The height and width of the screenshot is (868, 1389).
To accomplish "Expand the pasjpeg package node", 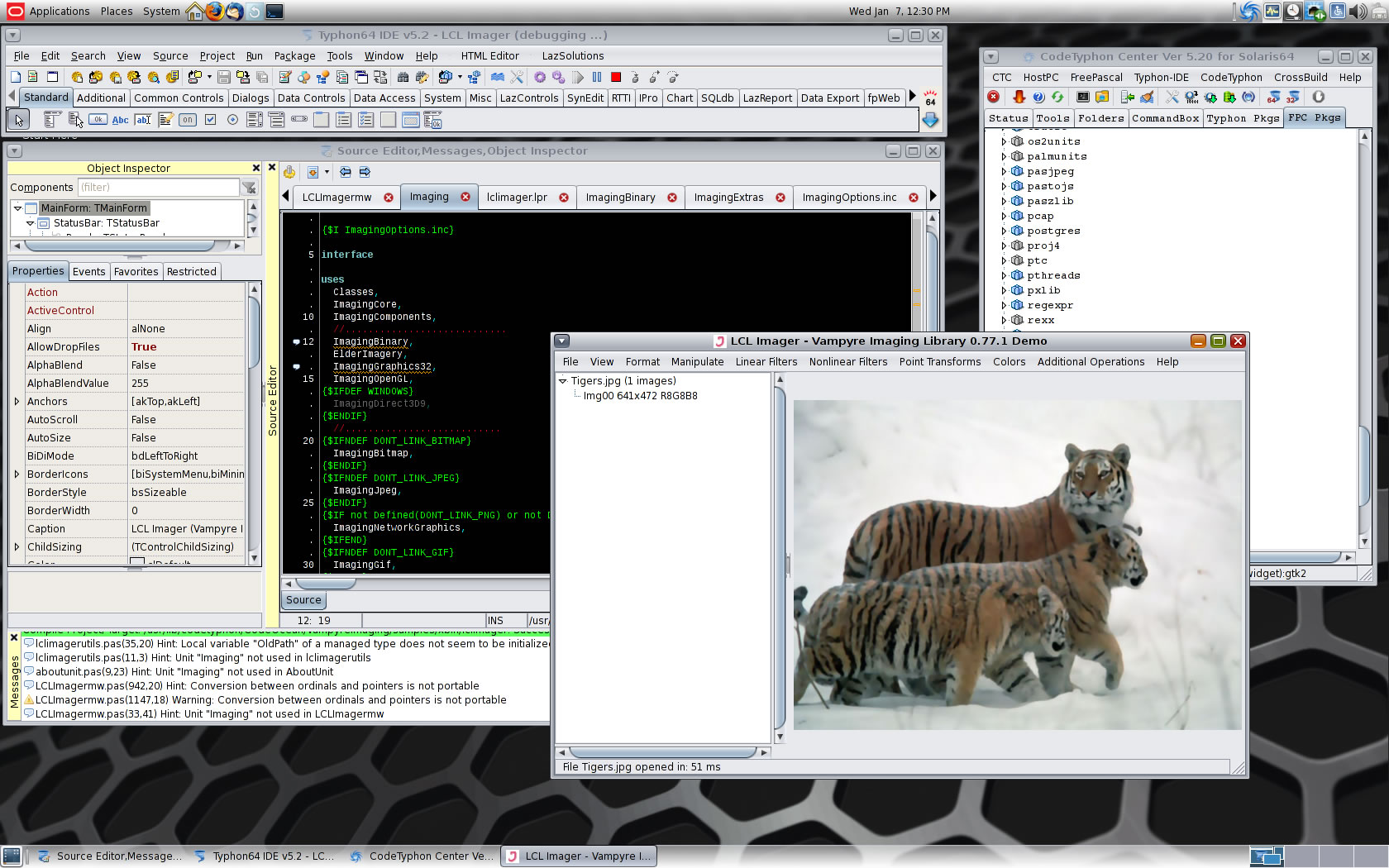I will [x=1004, y=171].
